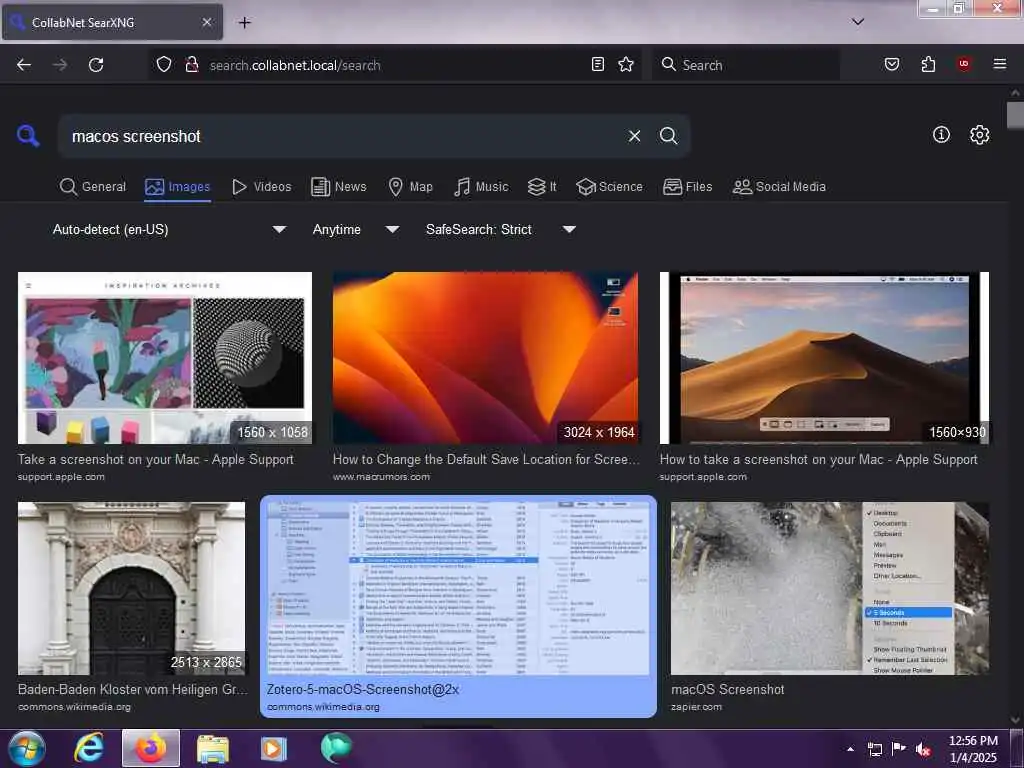Show hidden tray icons arrow
1024x768 pixels.
click(x=850, y=749)
